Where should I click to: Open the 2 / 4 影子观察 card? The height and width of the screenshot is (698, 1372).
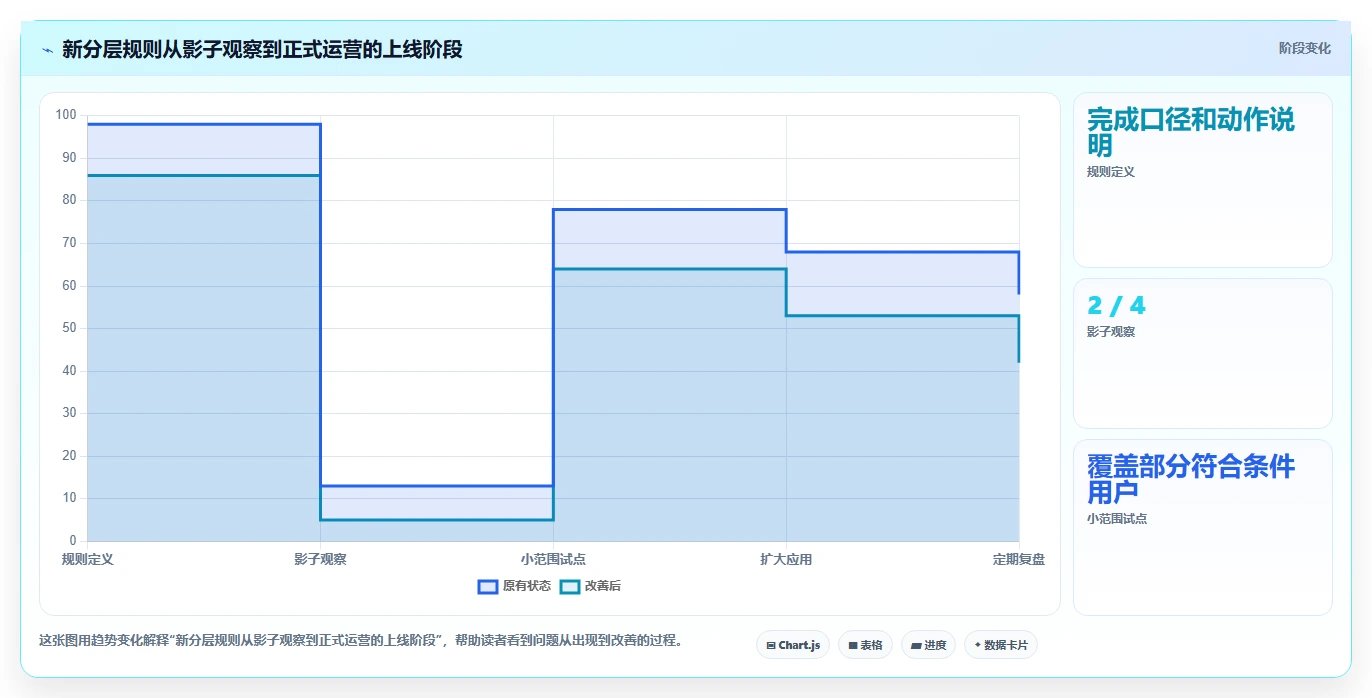(1203, 354)
